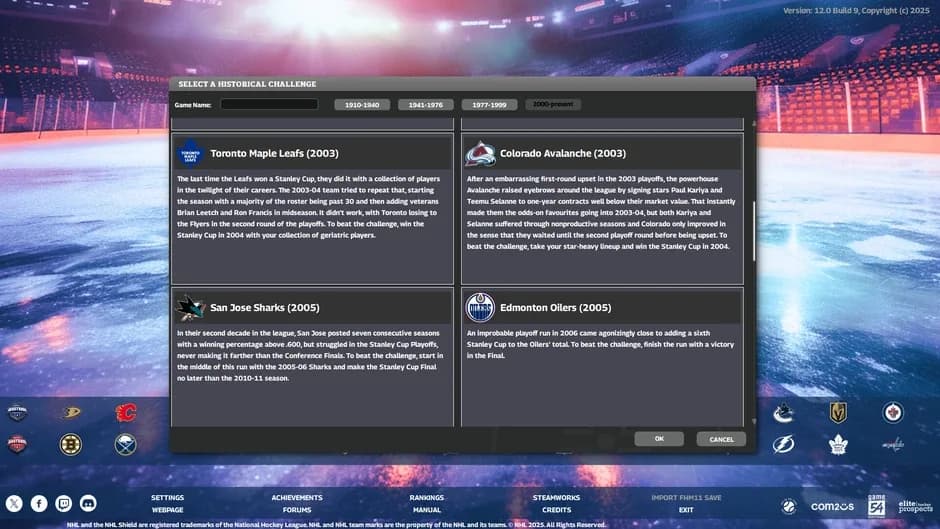
Task: Click the scrollbar up arrow
Action: (754, 123)
